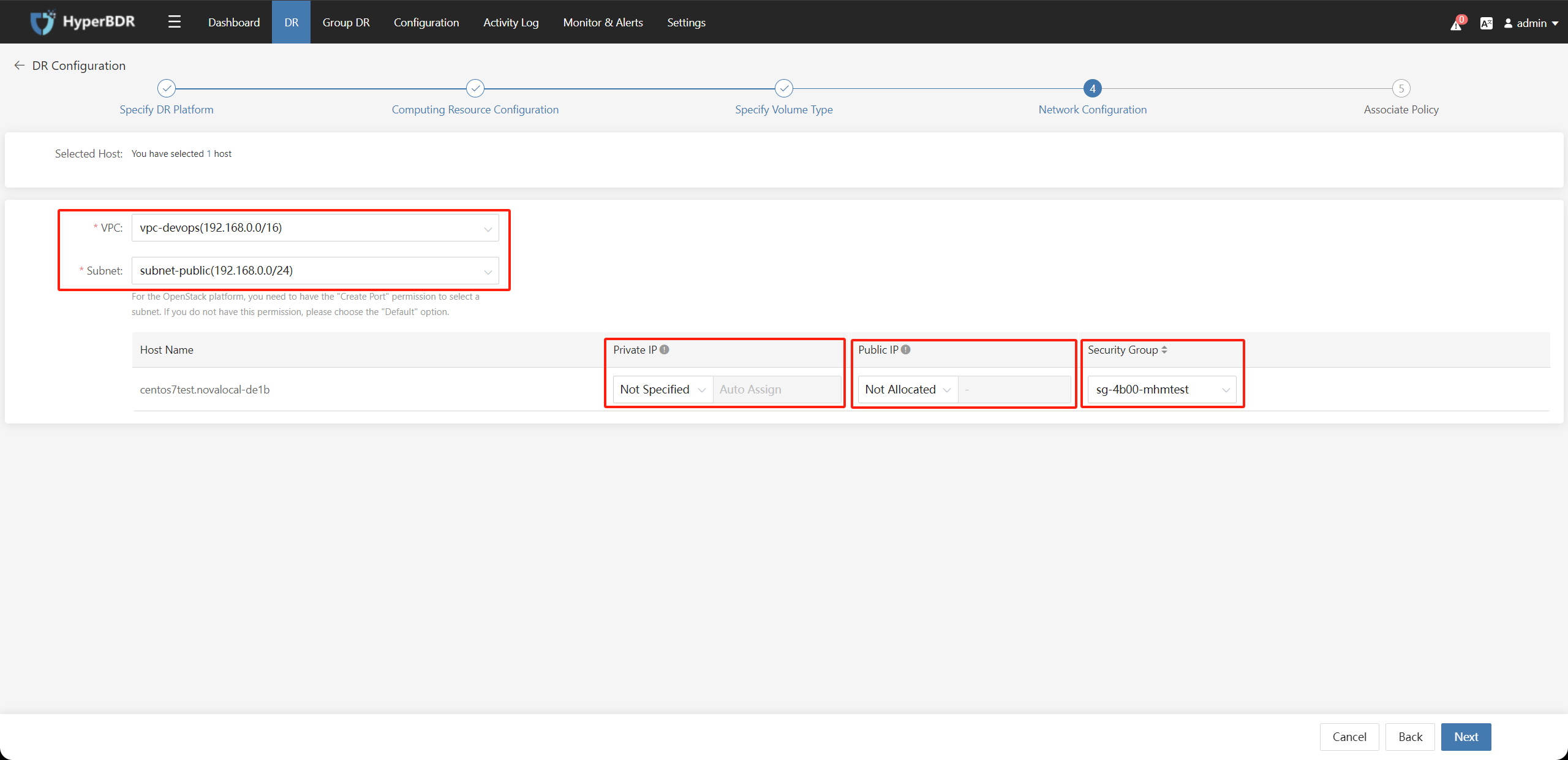Click the Specify DR Platform step circle
Viewport: 1568px width, 760px height.
click(x=167, y=88)
